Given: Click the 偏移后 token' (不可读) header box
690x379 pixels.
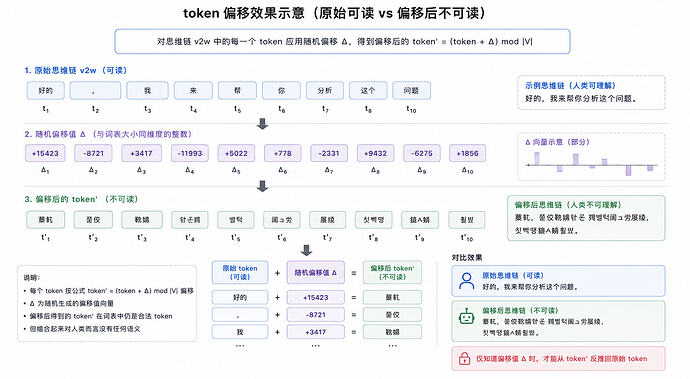Looking at the screenshot, I should (x=392, y=272).
